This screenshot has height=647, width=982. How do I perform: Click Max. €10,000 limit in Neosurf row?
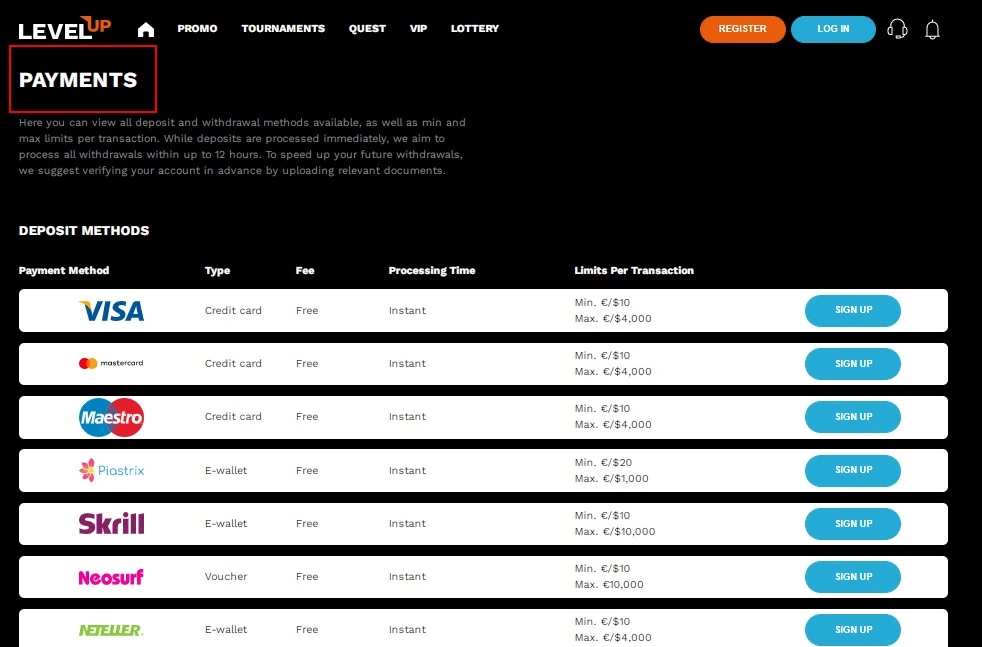(609, 585)
